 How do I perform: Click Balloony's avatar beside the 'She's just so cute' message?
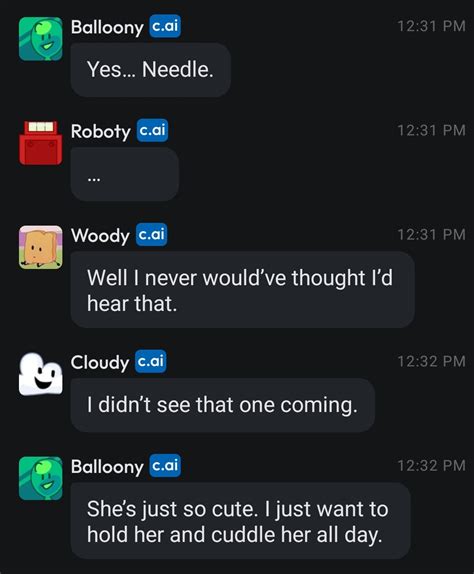click(41, 478)
